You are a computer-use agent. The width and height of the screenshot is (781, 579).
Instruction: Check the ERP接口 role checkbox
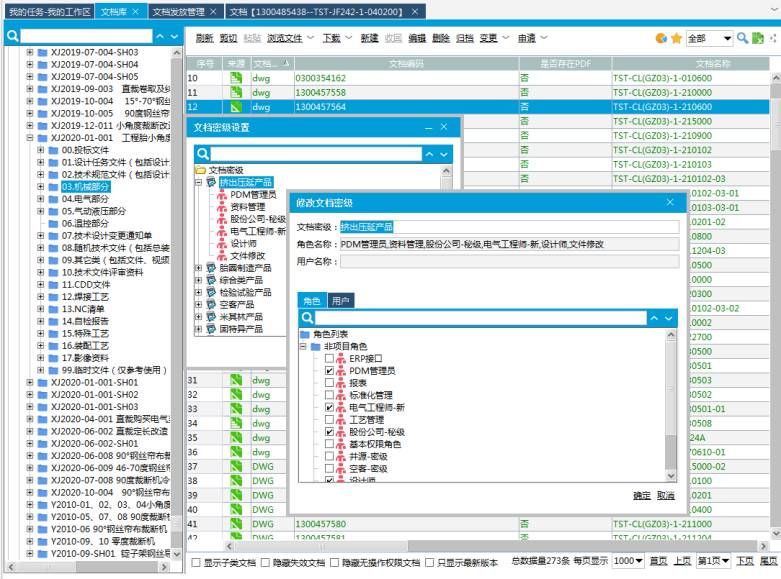click(329, 358)
